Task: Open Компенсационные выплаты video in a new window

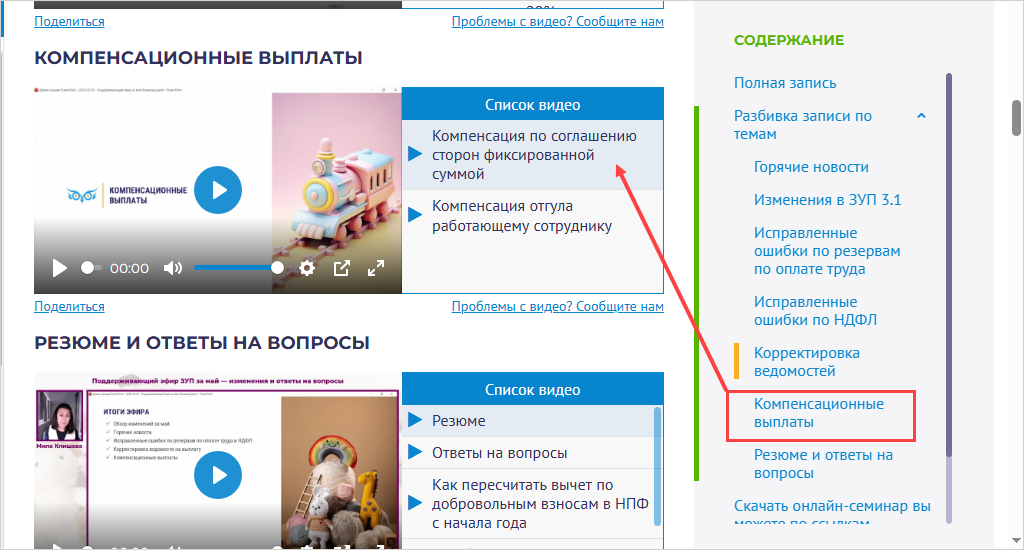Action: point(342,268)
